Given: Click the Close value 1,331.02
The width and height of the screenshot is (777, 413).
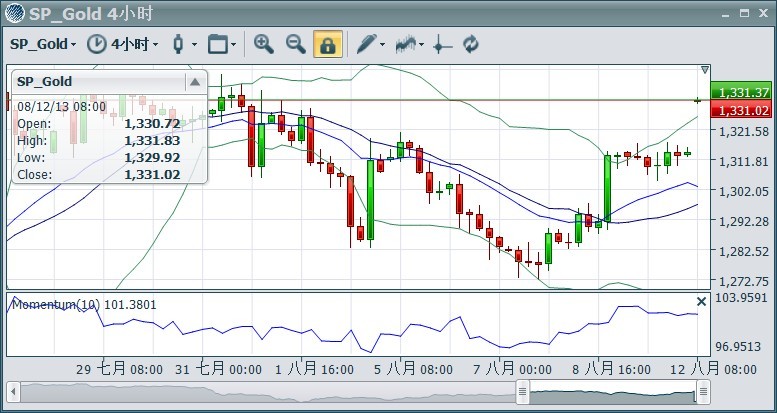Looking at the screenshot, I should point(152,175).
